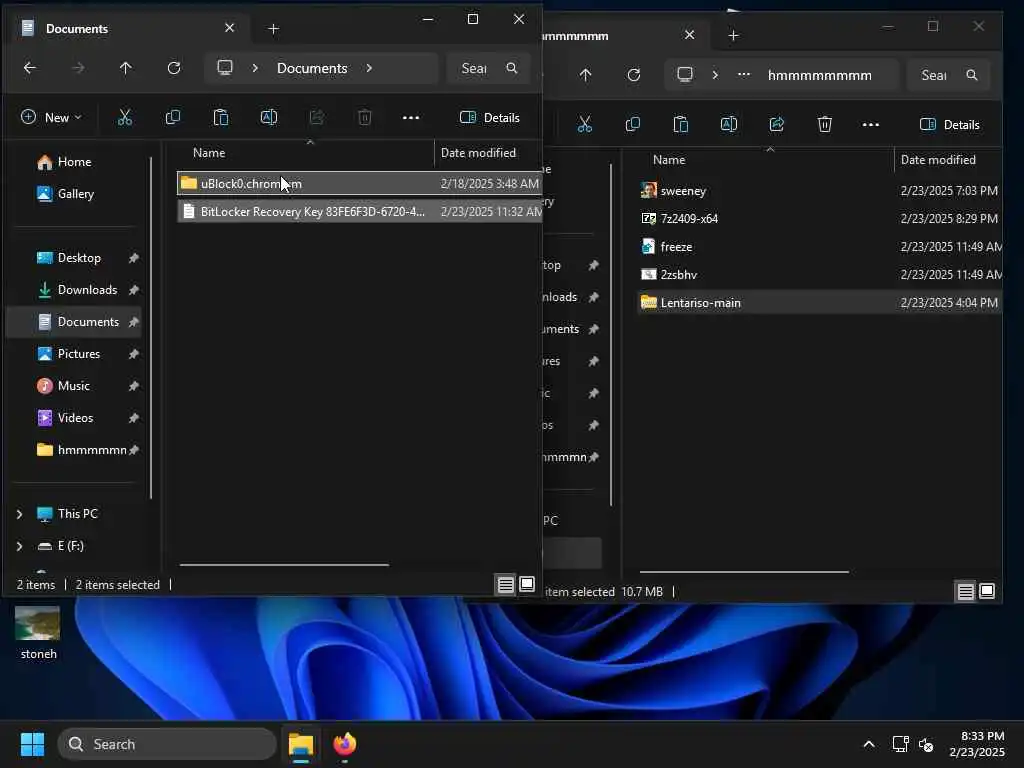The image size is (1024, 768).
Task: Click search magnifier in Documents window
Action: (x=512, y=68)
